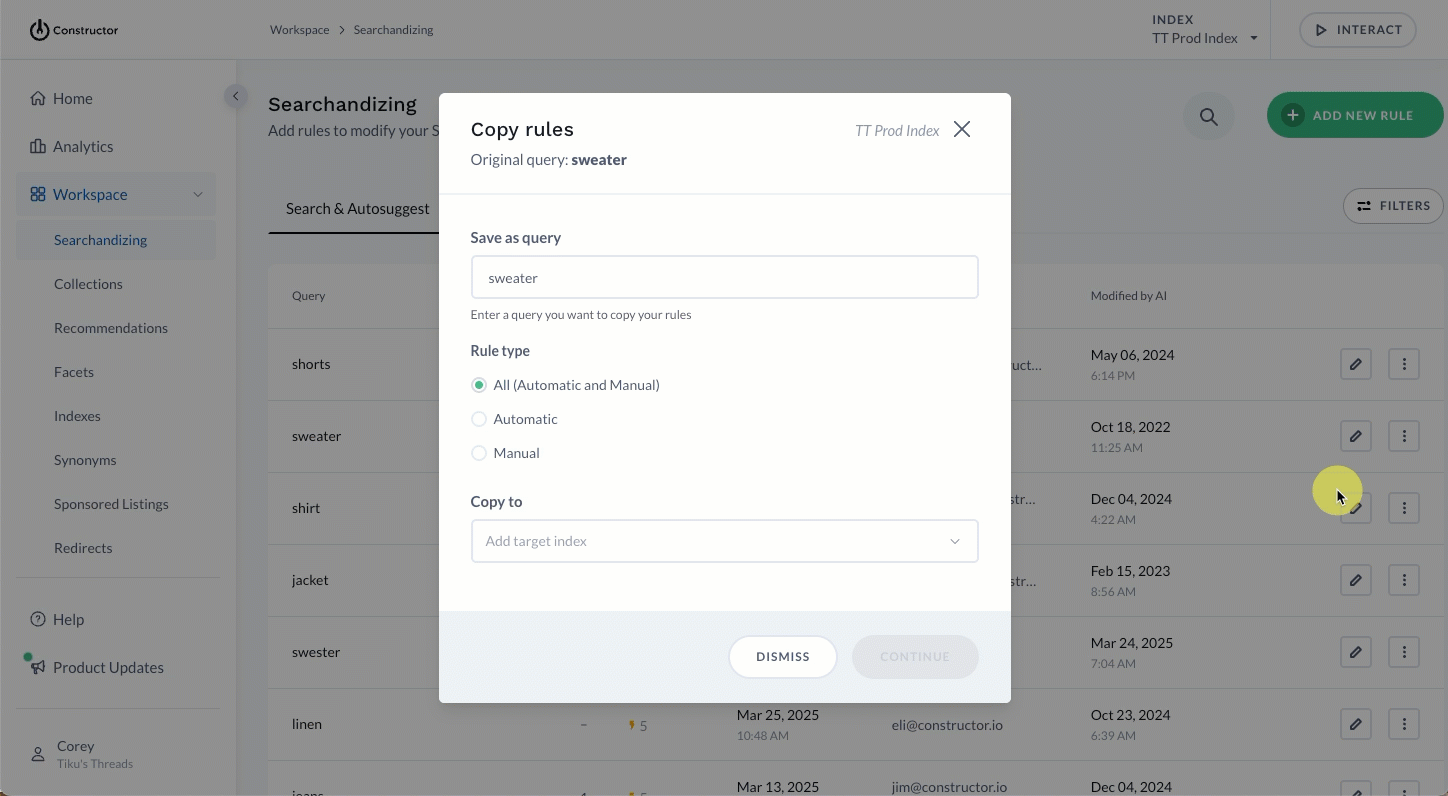
Task: Click the Query column header
Action: pos(308,296)
